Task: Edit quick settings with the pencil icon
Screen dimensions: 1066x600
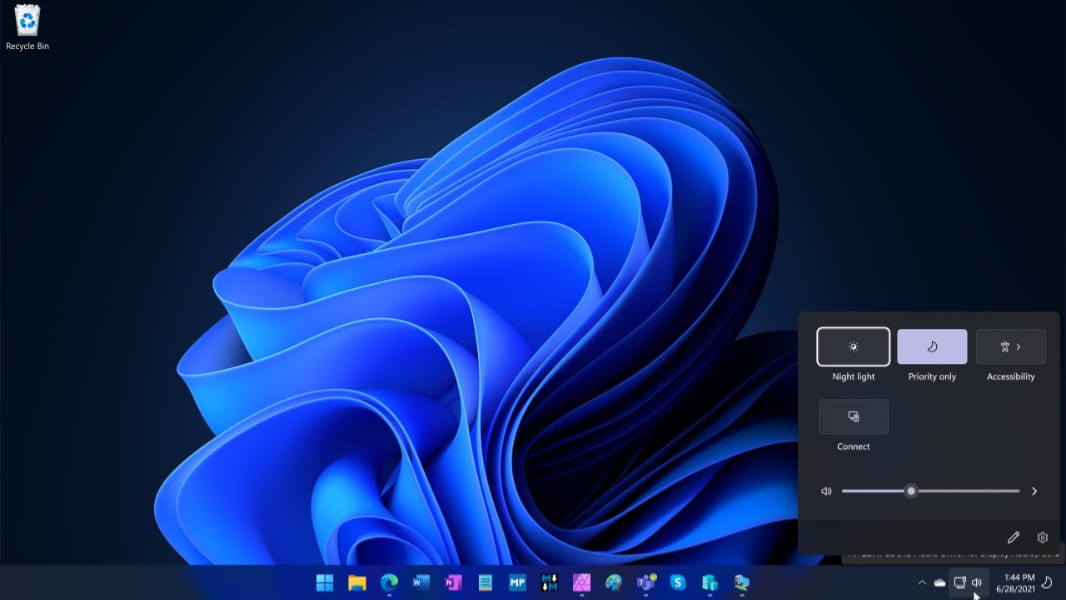Action: click(x=1013, y=538)
